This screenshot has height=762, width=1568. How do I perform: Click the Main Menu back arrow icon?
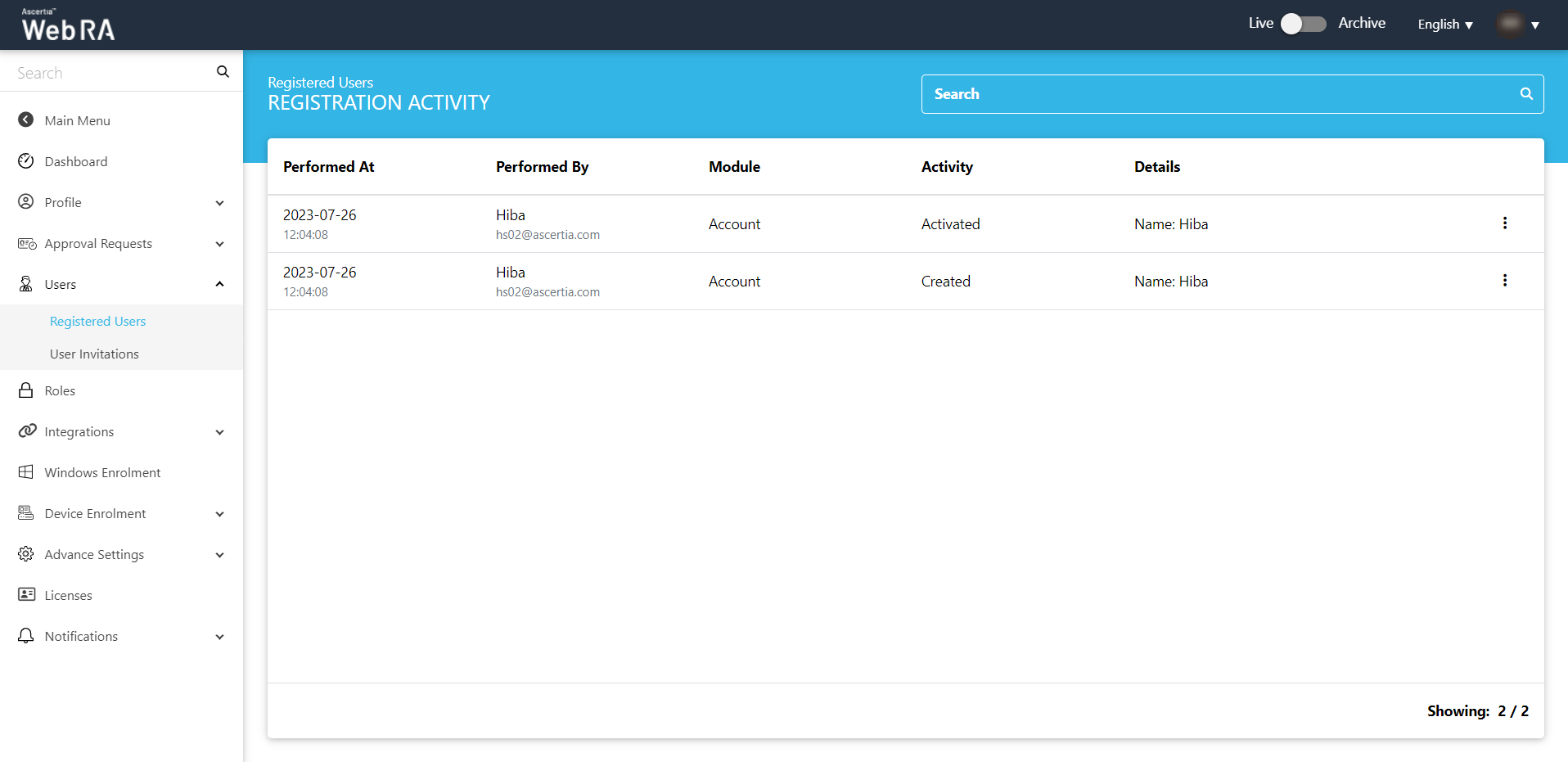coord(26,120)
